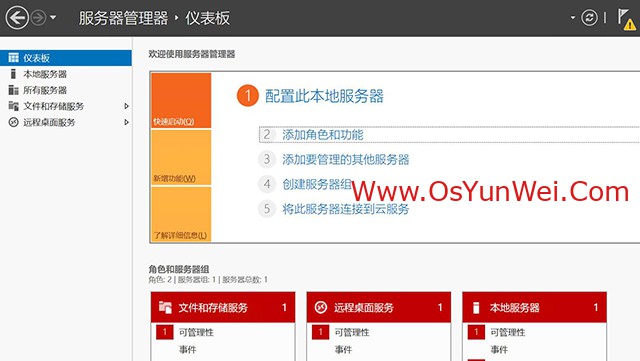Click 可管理性 in 本地服务器 tile
The width and height of the screenshot is (640, 361).
pos(508,332)
